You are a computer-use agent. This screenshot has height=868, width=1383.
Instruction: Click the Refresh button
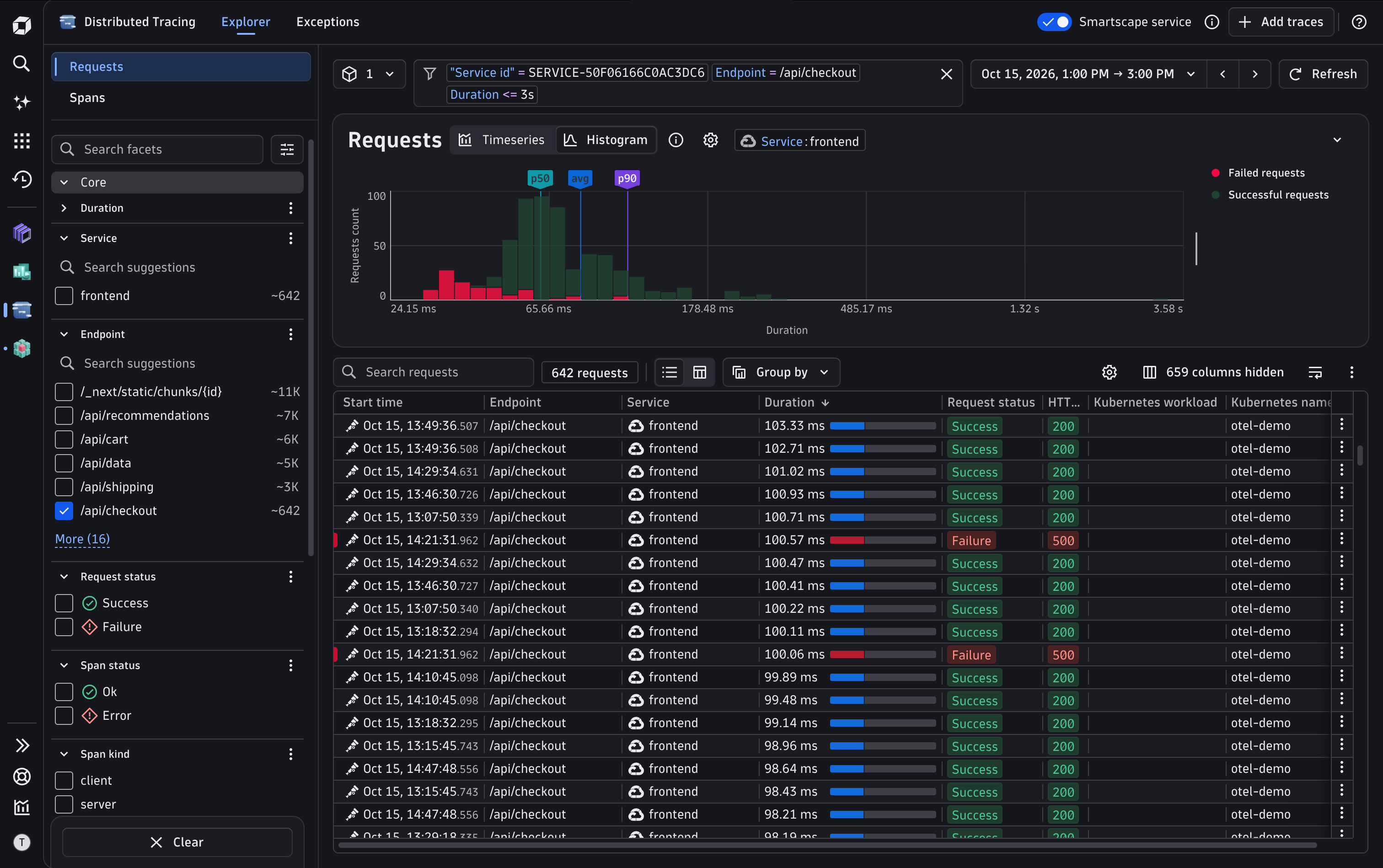(1323, 74)
